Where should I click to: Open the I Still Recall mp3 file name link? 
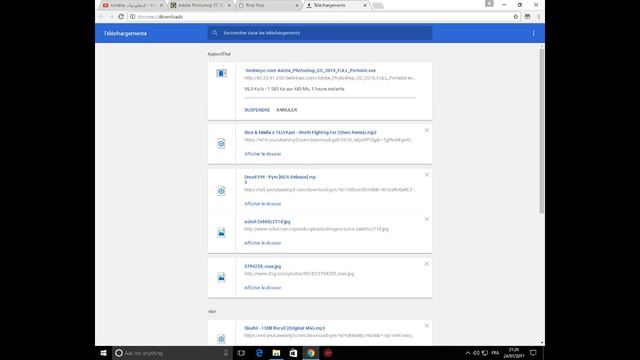(x=284, y=328)
